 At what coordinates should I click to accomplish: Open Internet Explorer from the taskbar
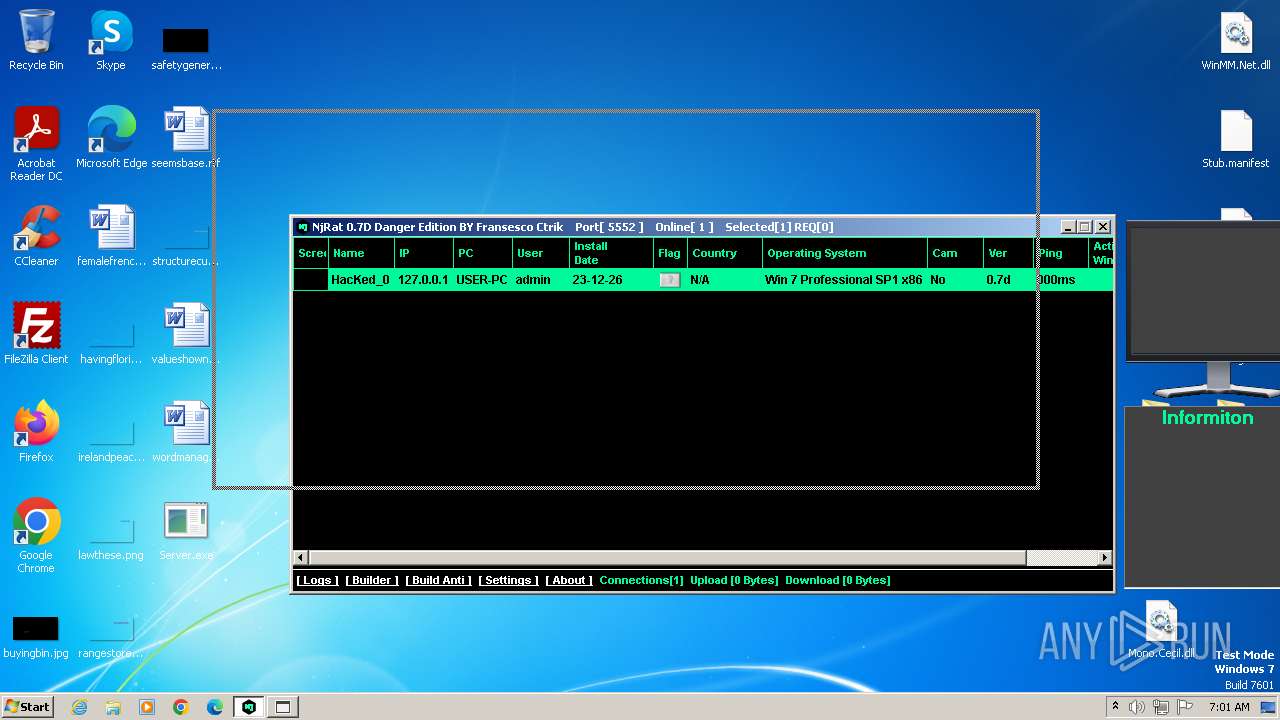pyautogui.click(x=80, y=707)
